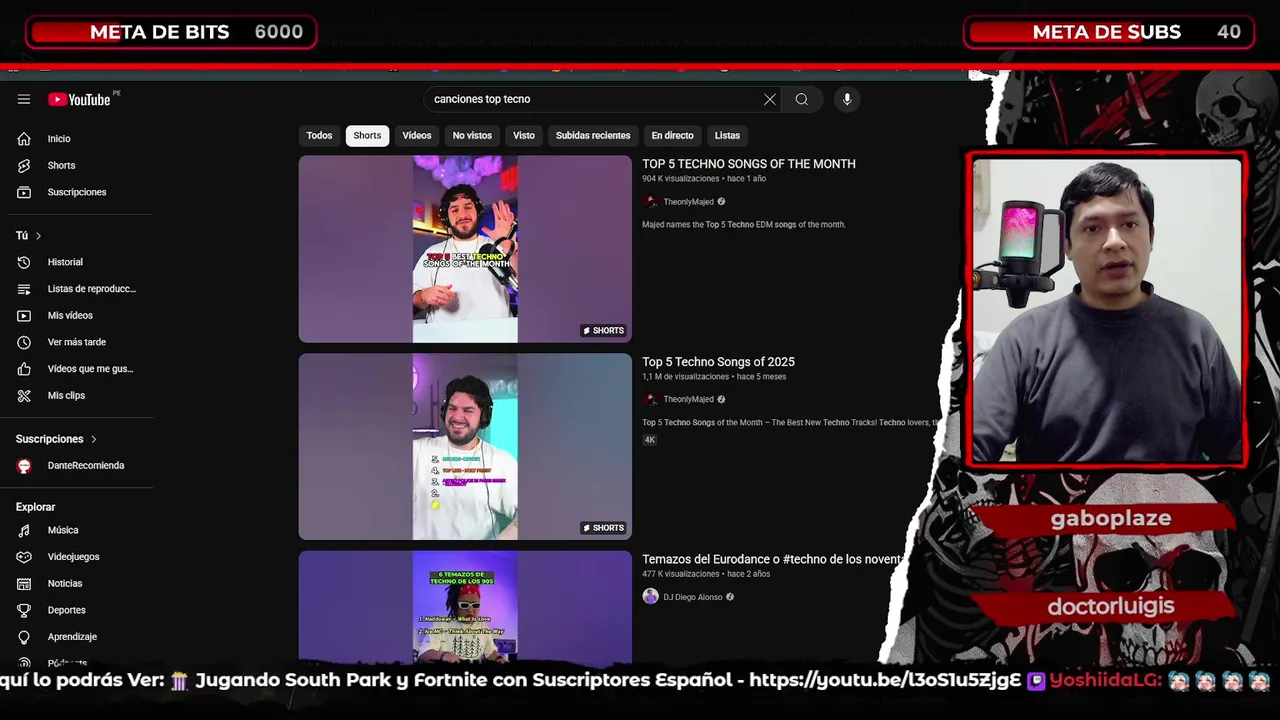Open Historial clock icon
This screenshot has width=1280, height=720.
point(24,262)
